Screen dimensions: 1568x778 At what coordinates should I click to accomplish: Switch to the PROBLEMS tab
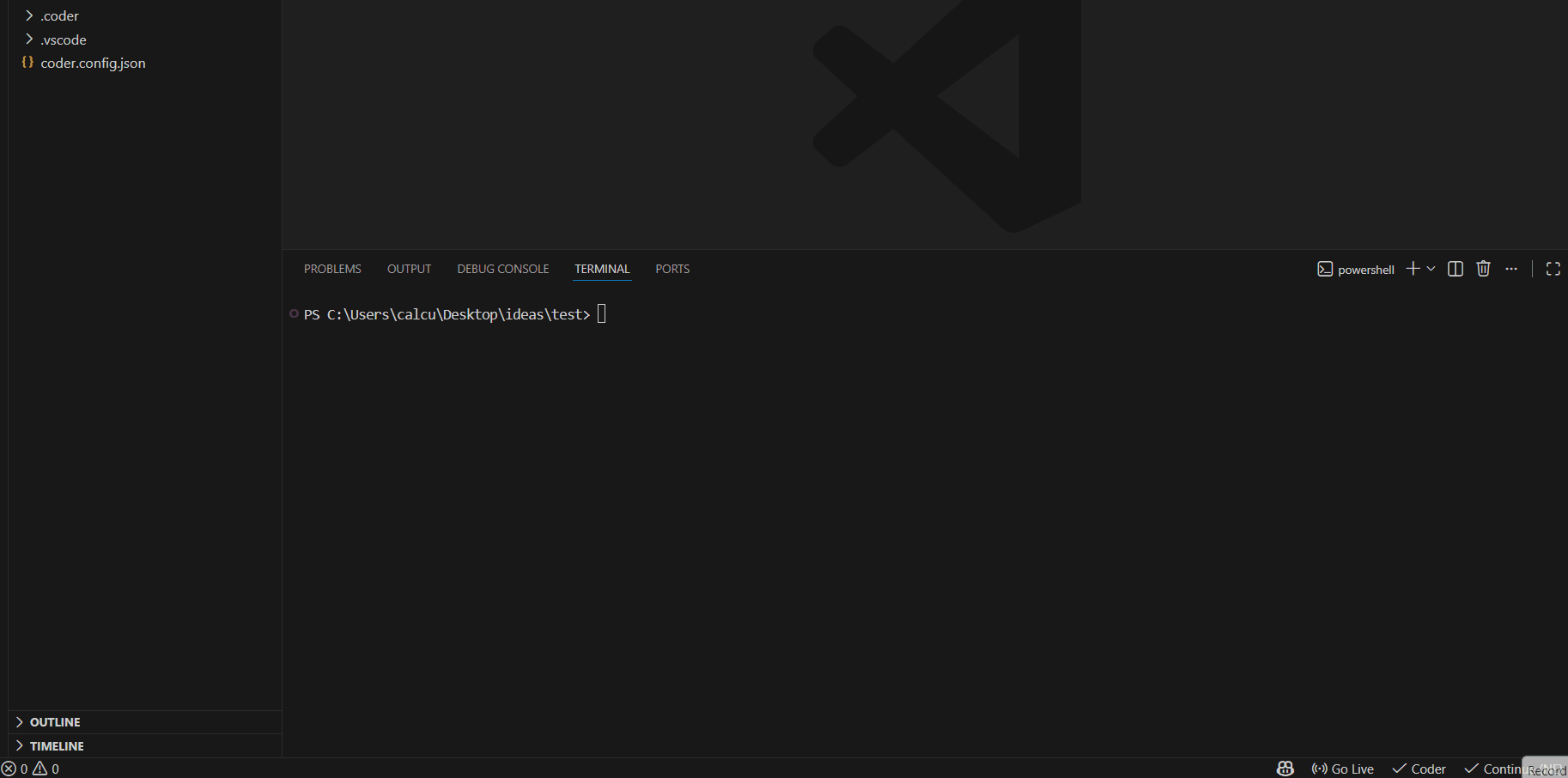(332, 269)
